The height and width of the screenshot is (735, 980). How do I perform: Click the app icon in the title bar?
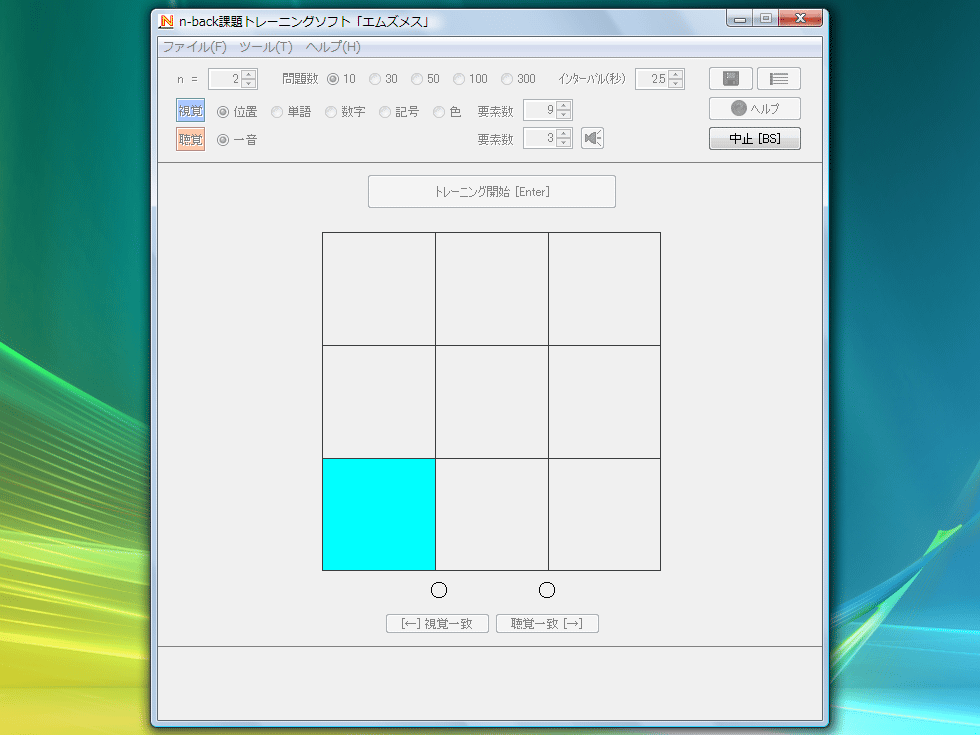click(x=167, y=21)
